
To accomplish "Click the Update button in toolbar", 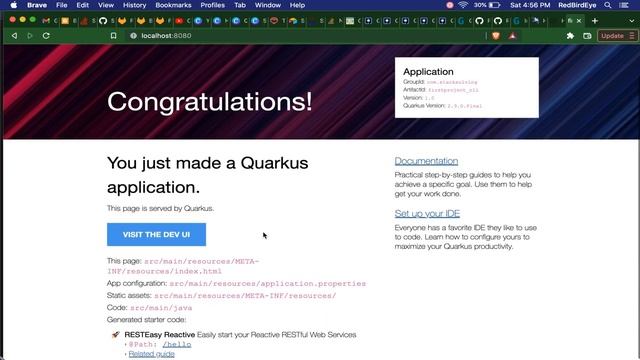I will (x=612, y=36).
